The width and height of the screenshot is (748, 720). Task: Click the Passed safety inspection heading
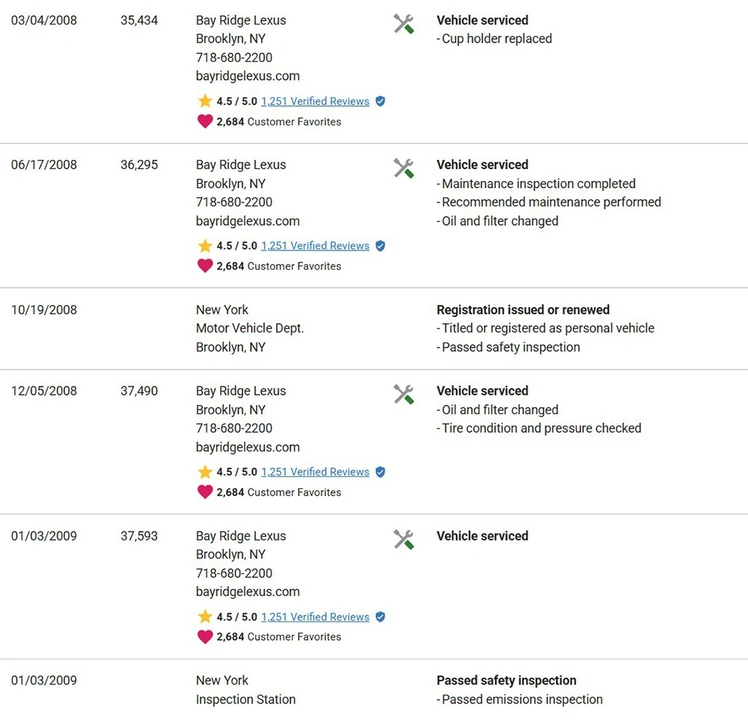[506, 680]
